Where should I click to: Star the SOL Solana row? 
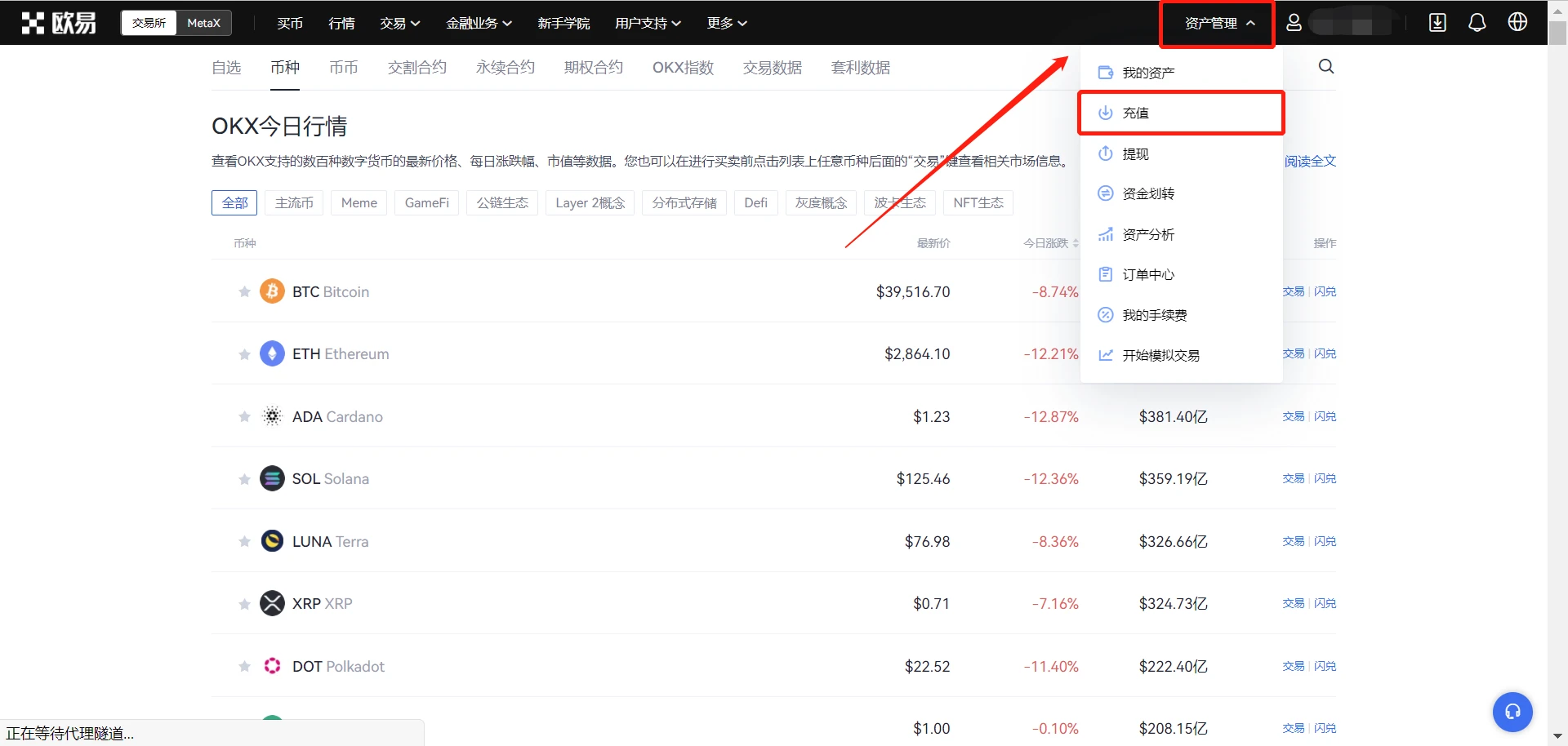[244, 479]
